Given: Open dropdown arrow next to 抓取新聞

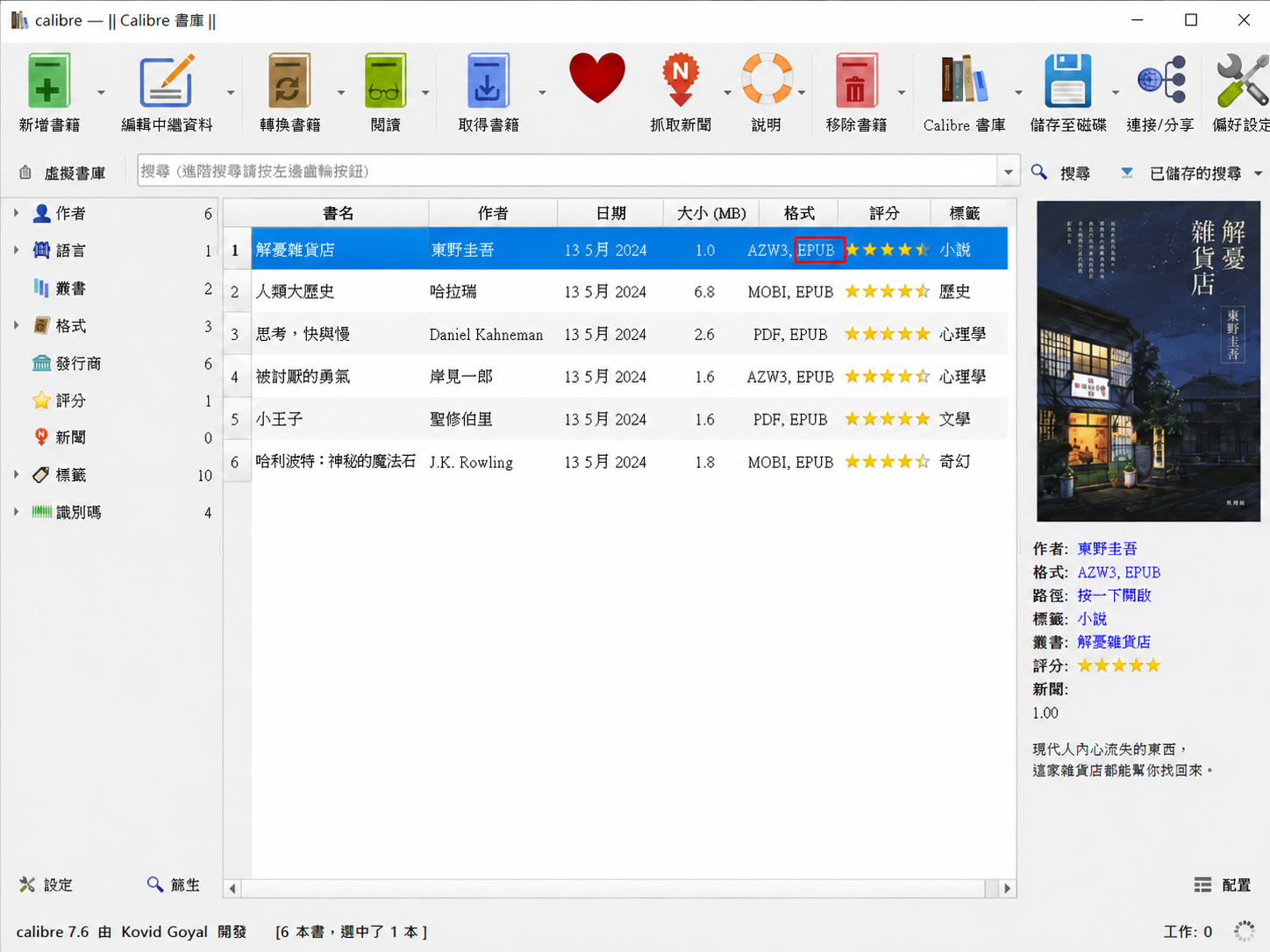Looking at the screenshot, I should [727, 92].
